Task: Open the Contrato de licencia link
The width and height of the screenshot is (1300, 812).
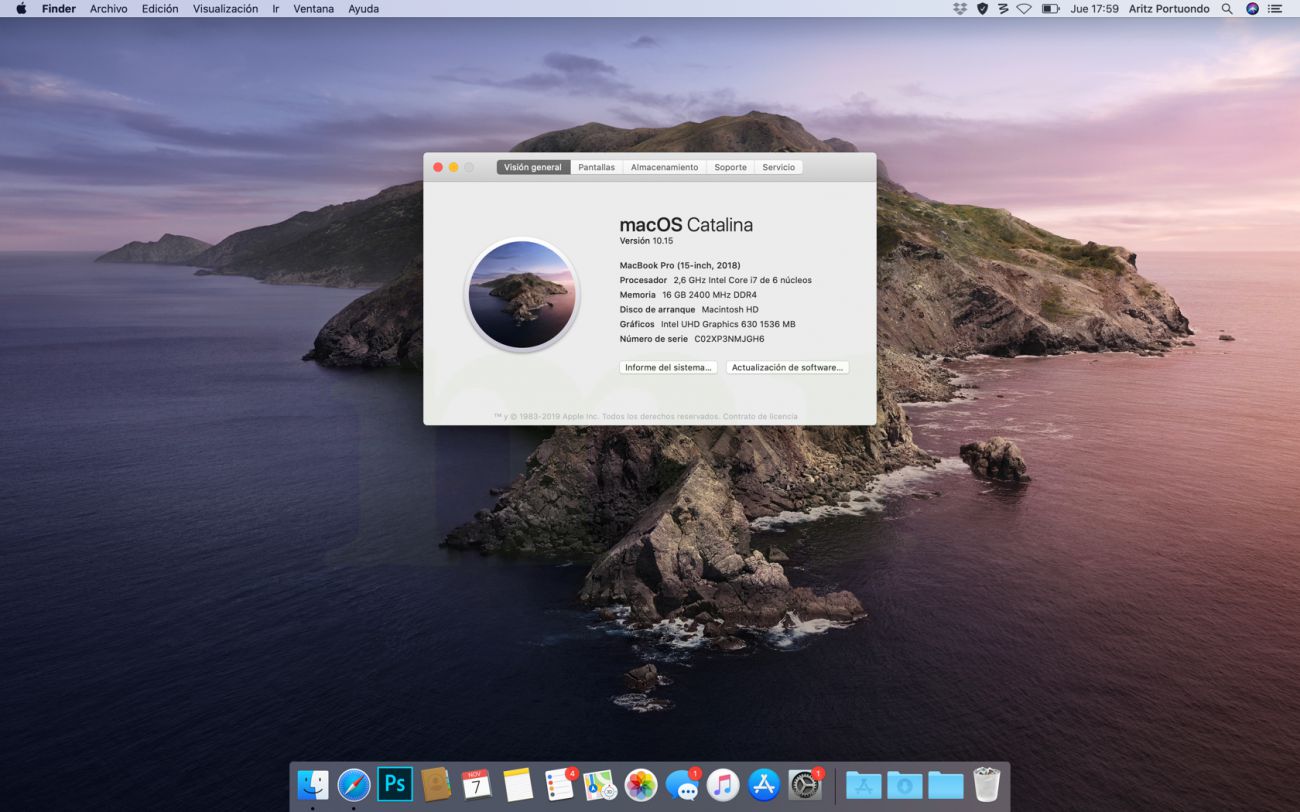Action: [x=760, y=416]
